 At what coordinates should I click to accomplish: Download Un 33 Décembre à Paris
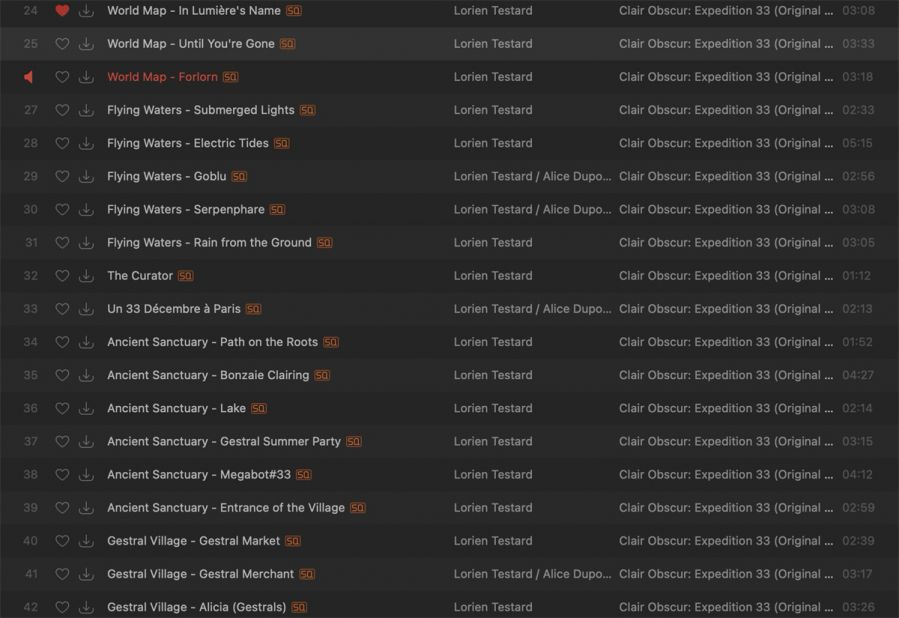click(x=86, y=309)
